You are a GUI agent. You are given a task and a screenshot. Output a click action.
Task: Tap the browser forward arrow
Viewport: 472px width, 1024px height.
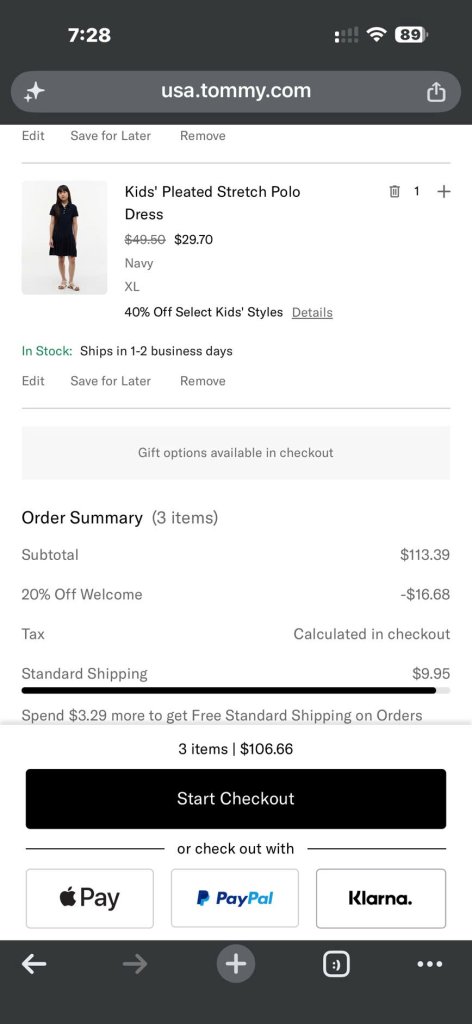(134, 963)
